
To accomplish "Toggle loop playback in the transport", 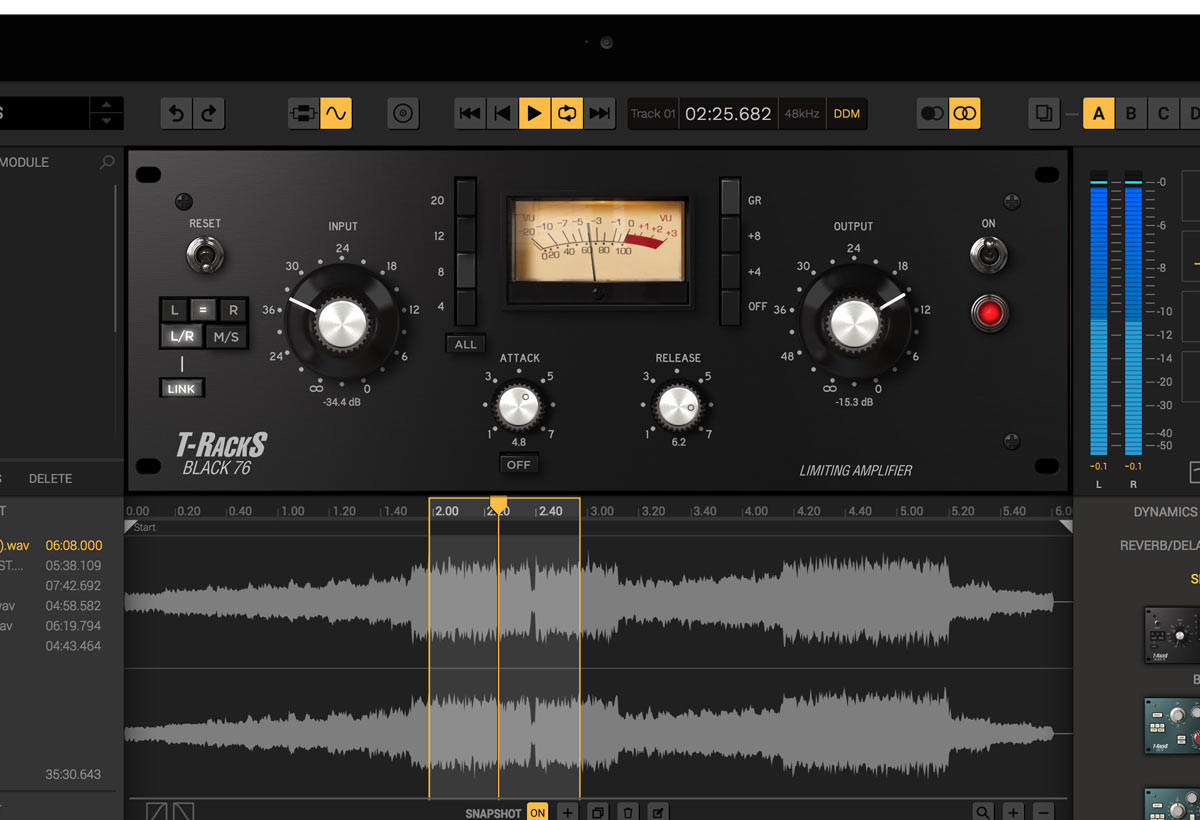I will click(567, 114).
